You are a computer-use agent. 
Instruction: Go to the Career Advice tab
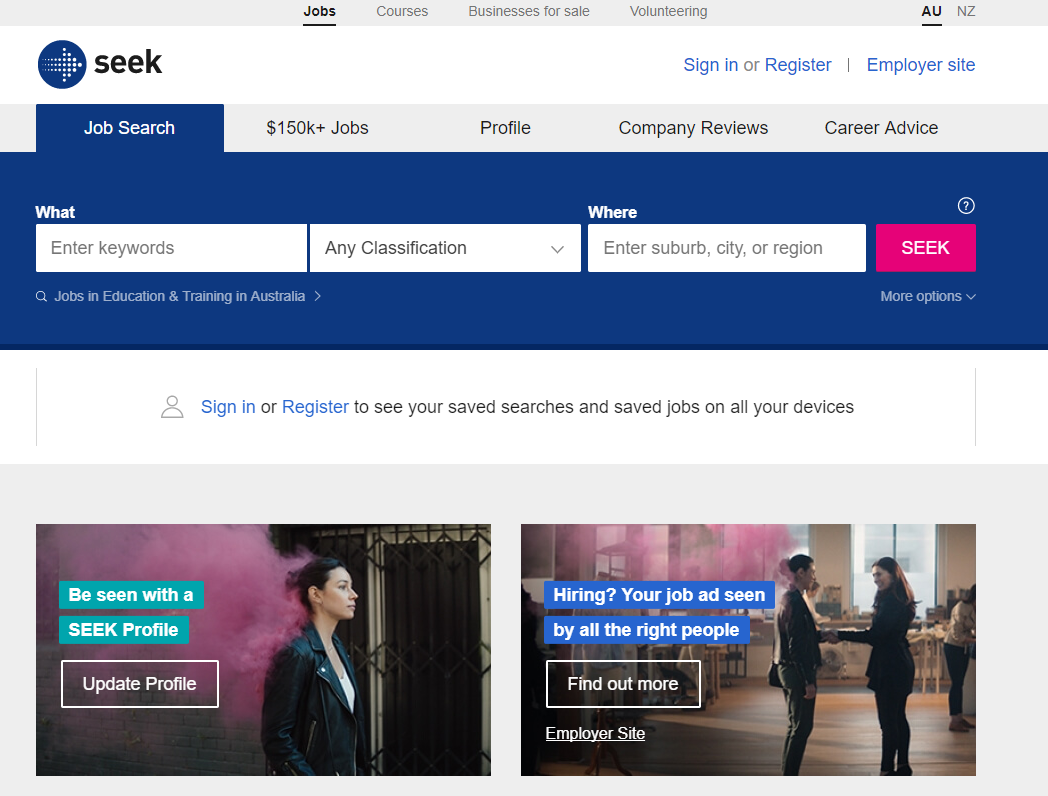tap(881, 128)
